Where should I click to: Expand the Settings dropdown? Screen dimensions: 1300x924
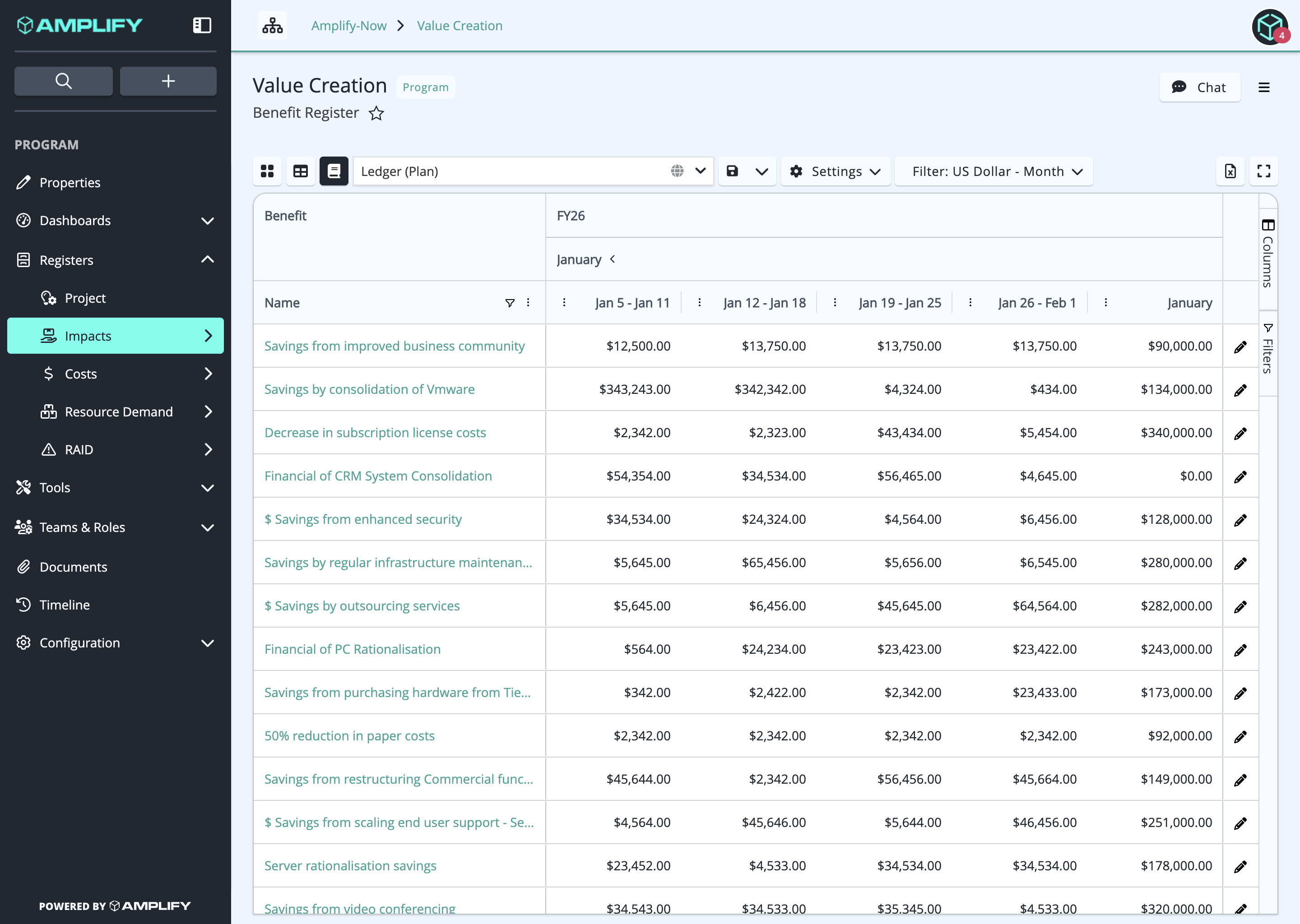coord(835,171)
